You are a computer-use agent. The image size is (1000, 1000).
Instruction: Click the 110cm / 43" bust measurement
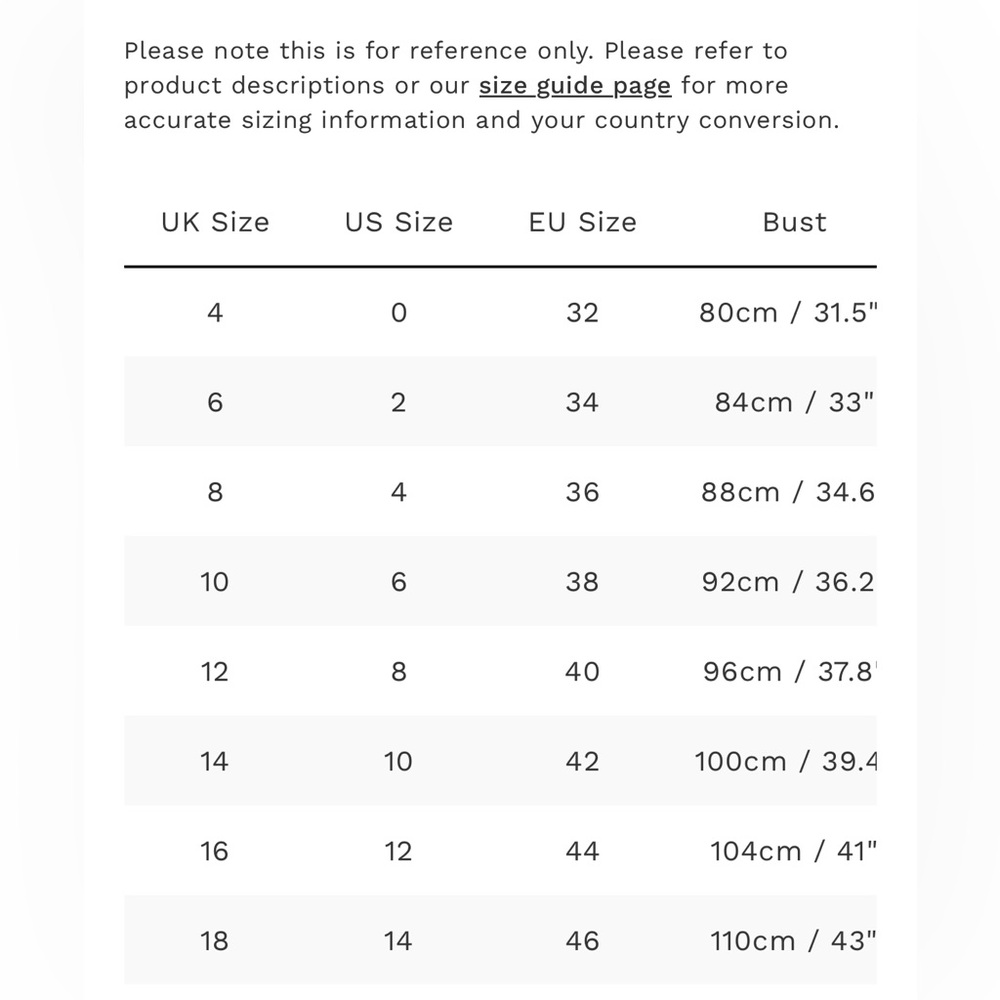click(x=793, y=941)
